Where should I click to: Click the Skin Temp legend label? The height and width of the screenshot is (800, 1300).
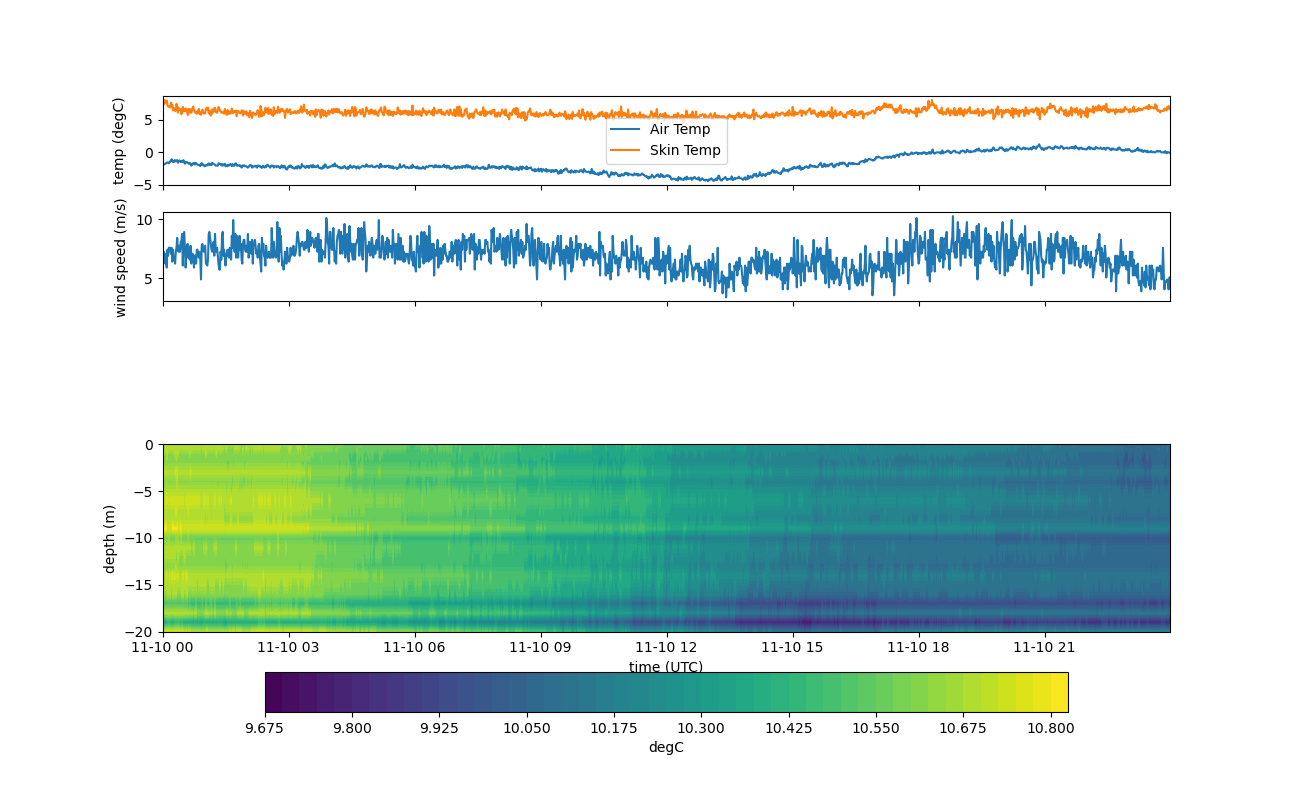pos(685,150)
